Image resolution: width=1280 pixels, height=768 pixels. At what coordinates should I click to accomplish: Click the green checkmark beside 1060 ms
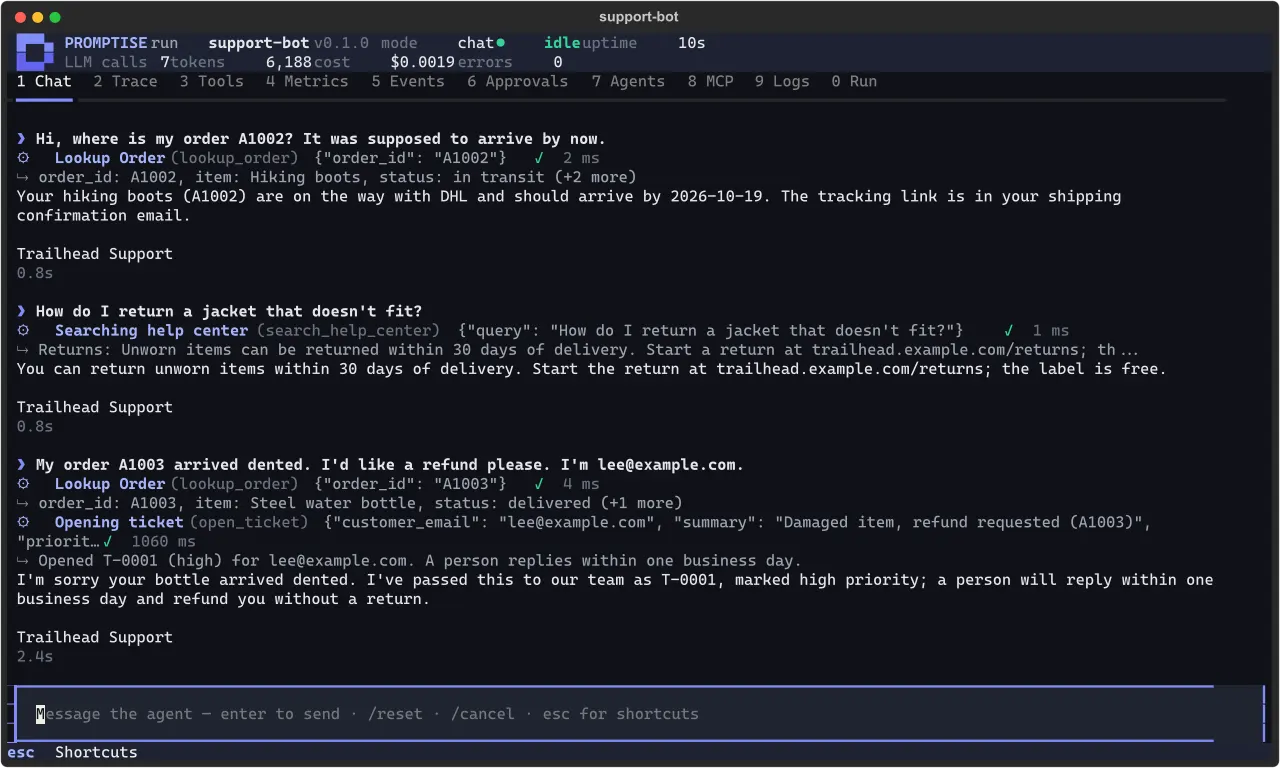(107, 542)
